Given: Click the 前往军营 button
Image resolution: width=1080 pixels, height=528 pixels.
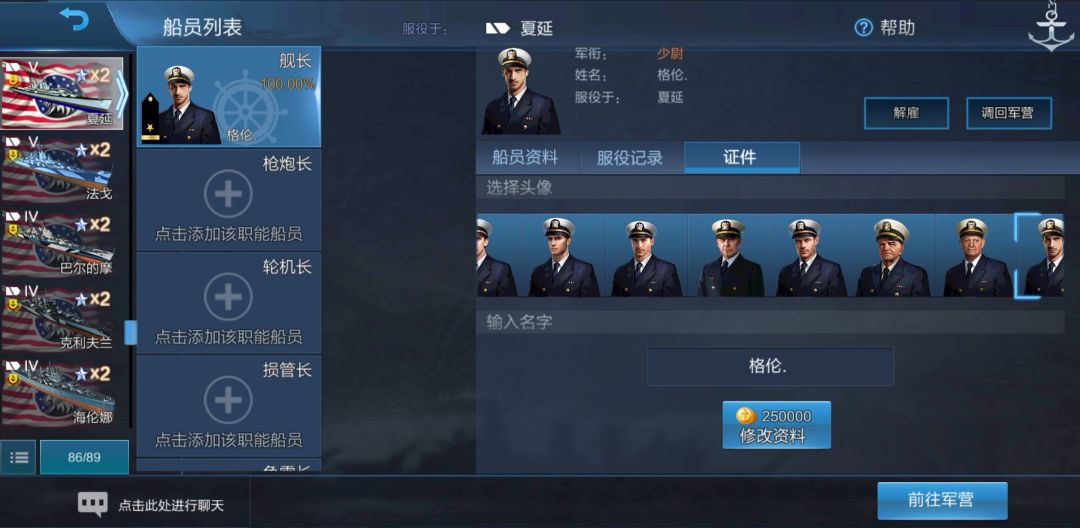Looking at the screenshot, I should click(942, 500).
